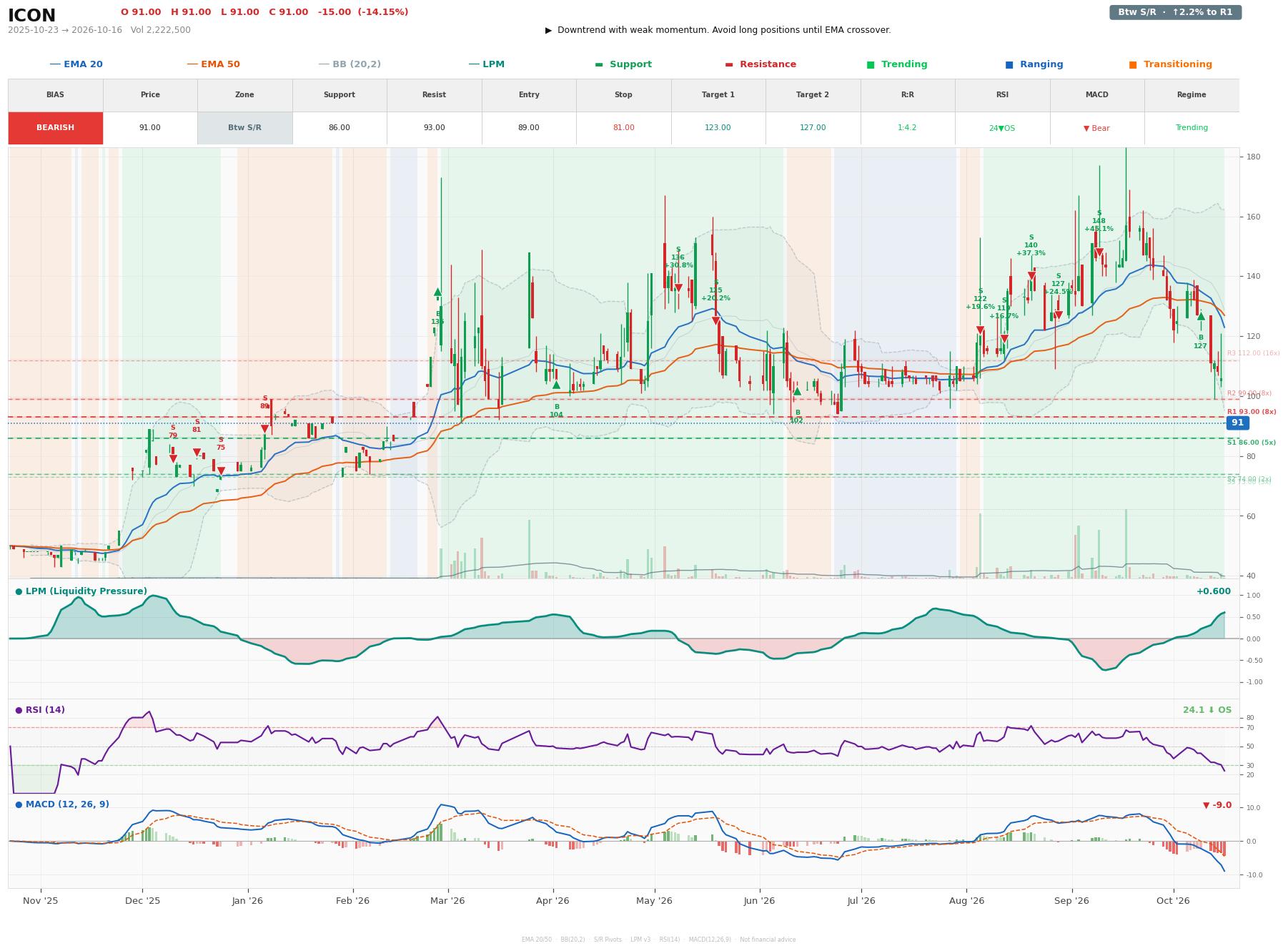Click the Btw S/R badge showing 2.2% to R1
Screen dimensions: 1288x951
(x=1175, y=12)
